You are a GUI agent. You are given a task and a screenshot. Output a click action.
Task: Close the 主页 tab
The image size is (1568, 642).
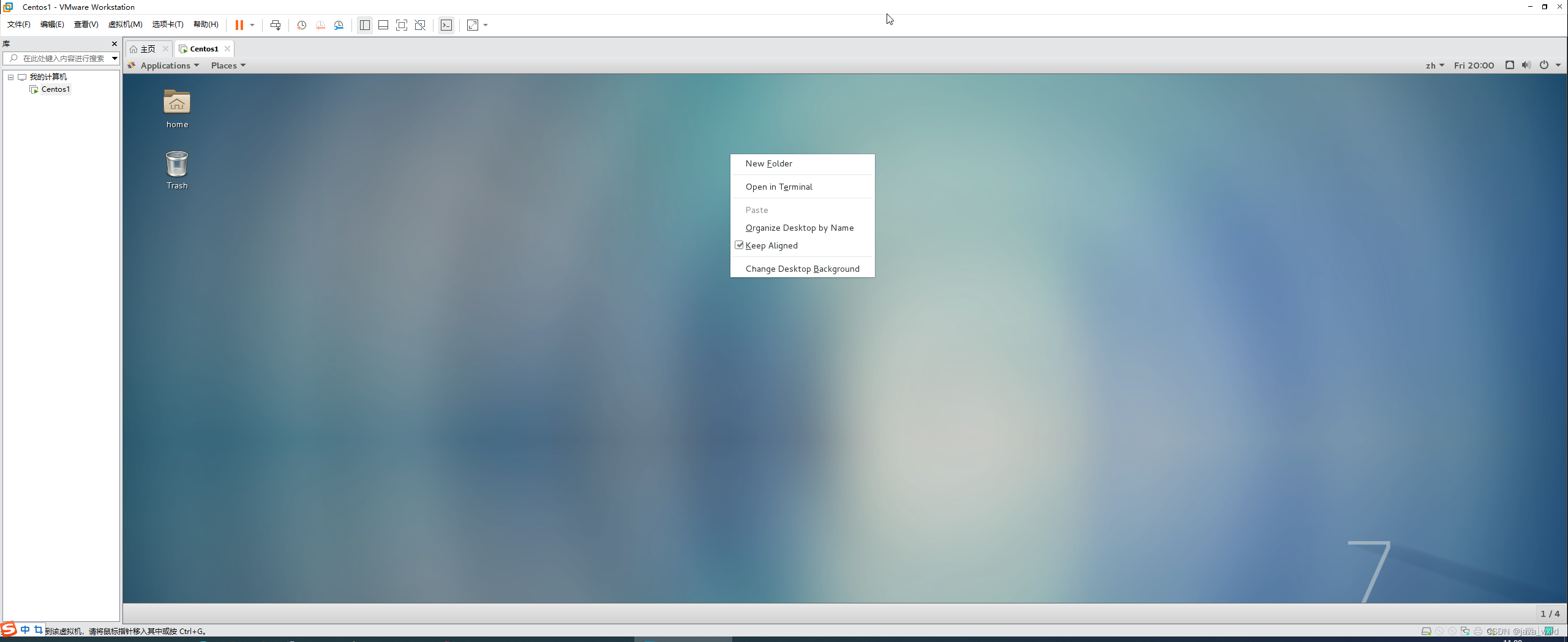click(x=165, y=49)
